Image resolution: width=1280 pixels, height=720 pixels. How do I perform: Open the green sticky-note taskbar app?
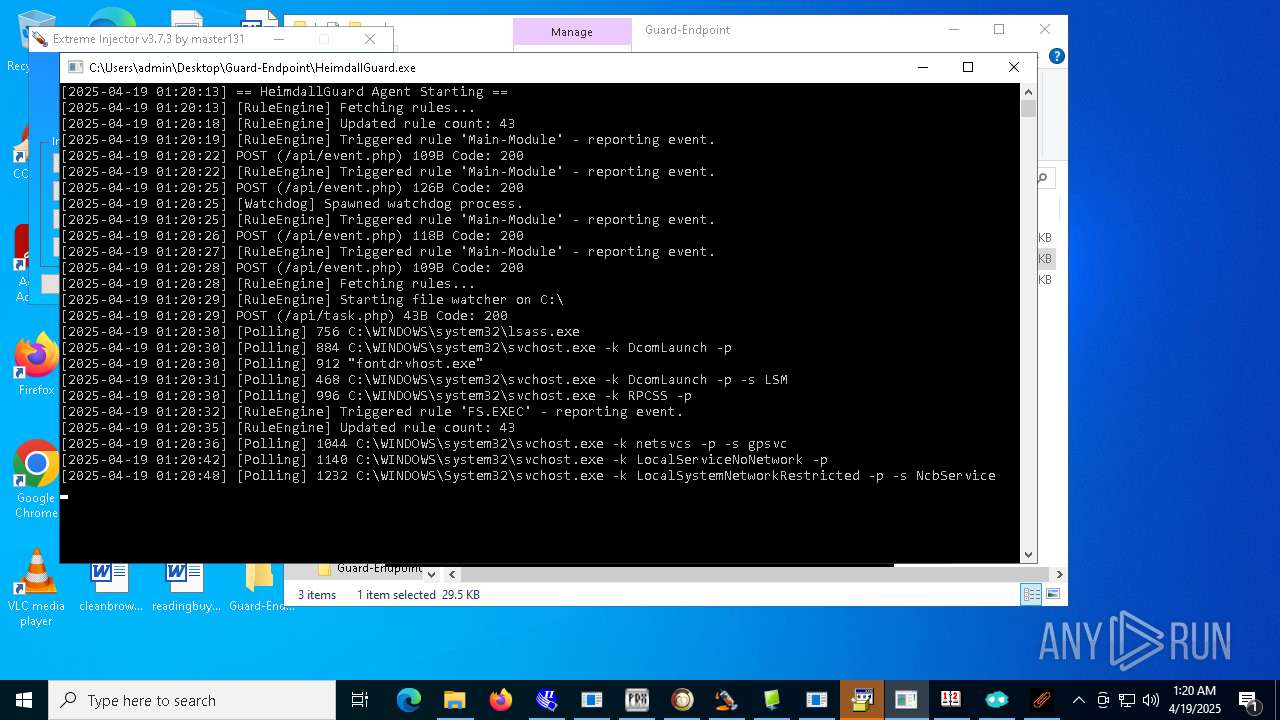tap(772, 700)
